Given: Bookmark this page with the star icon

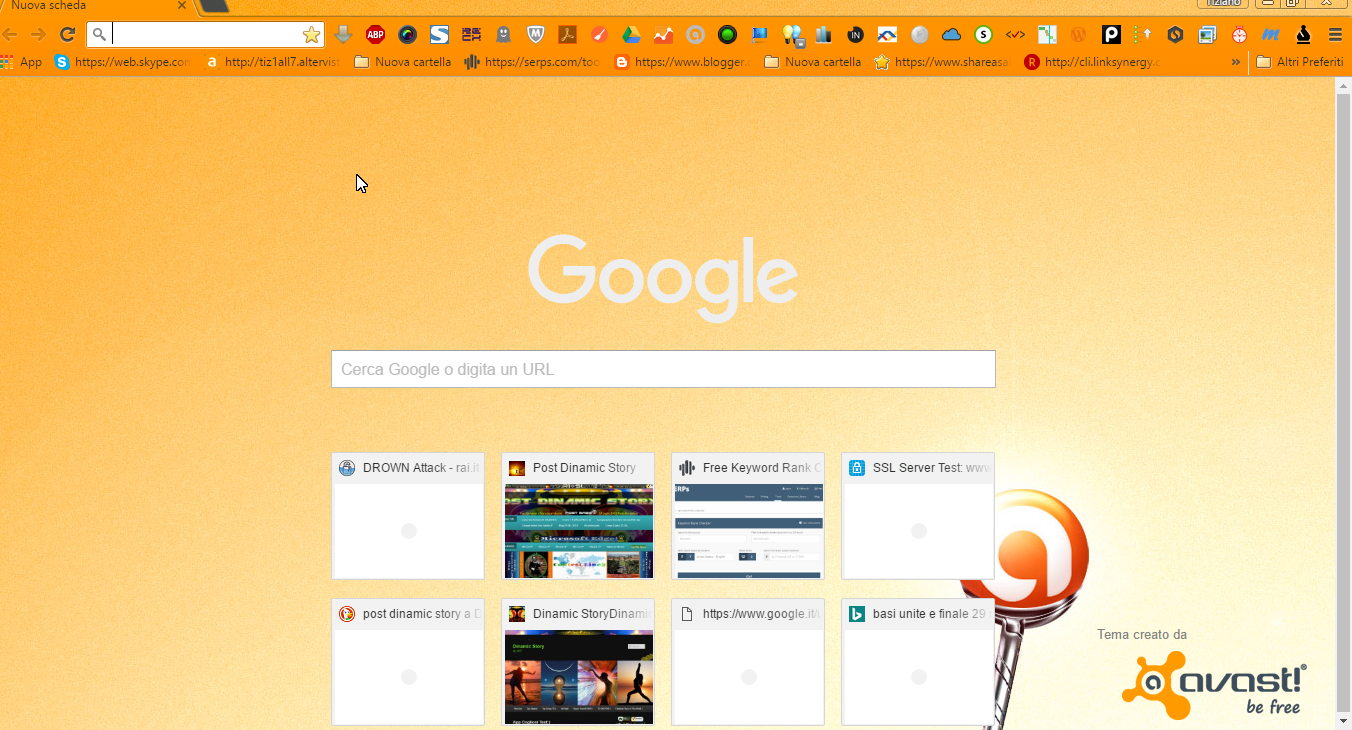Looking at the screenshot, I should (x=311, y=35).
